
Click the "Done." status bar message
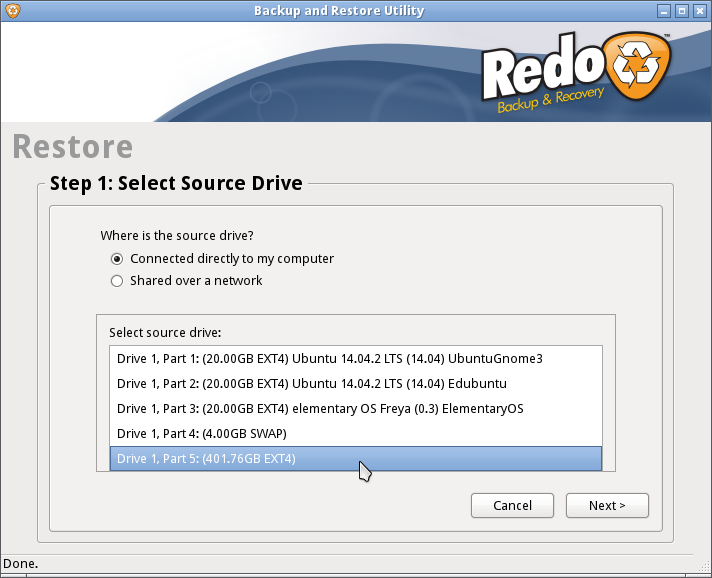[x=20, y=564]
